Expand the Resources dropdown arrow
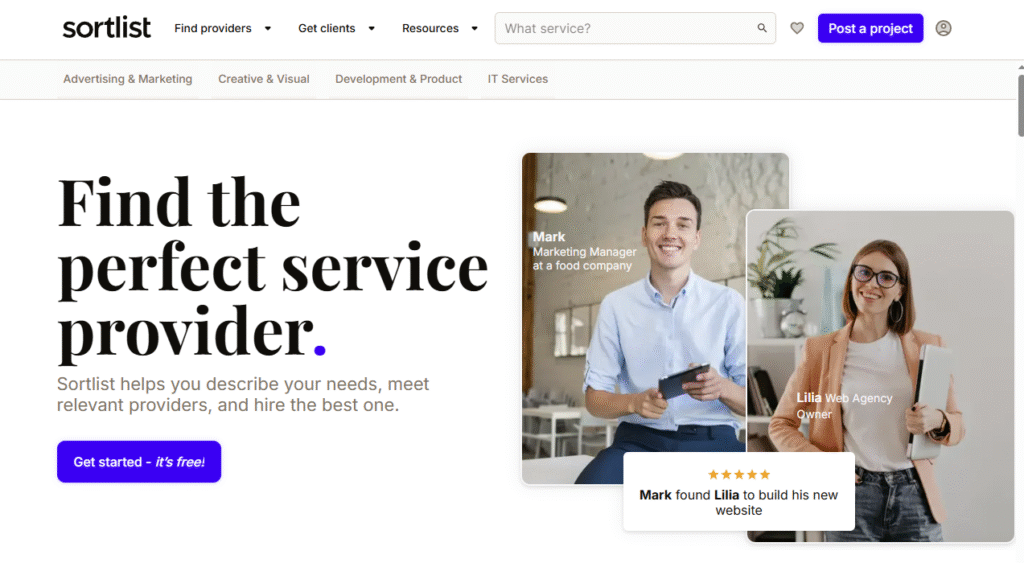Viewport: 1024px width, 563px height. coord(475,28)
